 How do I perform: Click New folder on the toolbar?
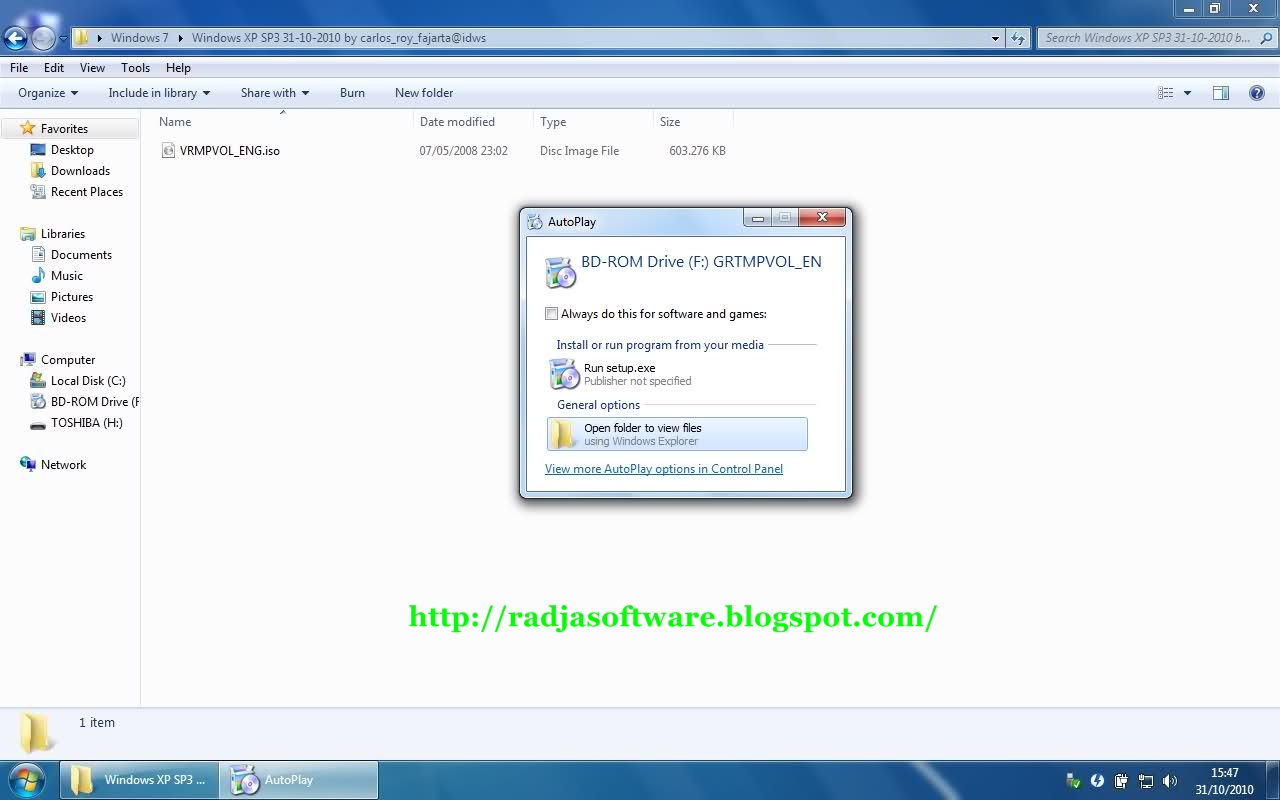(424, 92)
